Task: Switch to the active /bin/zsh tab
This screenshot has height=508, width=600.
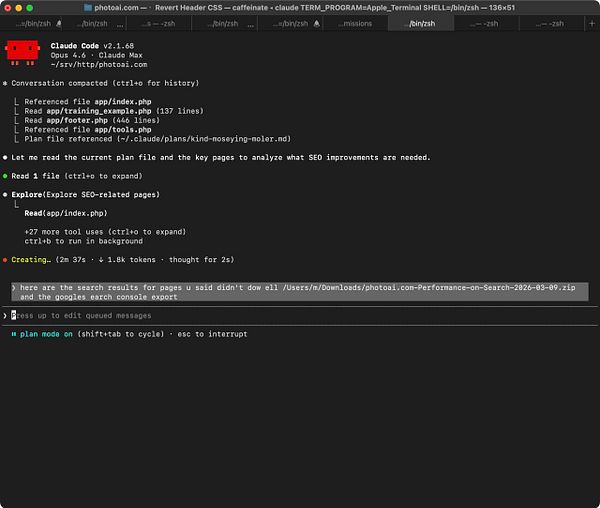Action: [x=421, y=24]
